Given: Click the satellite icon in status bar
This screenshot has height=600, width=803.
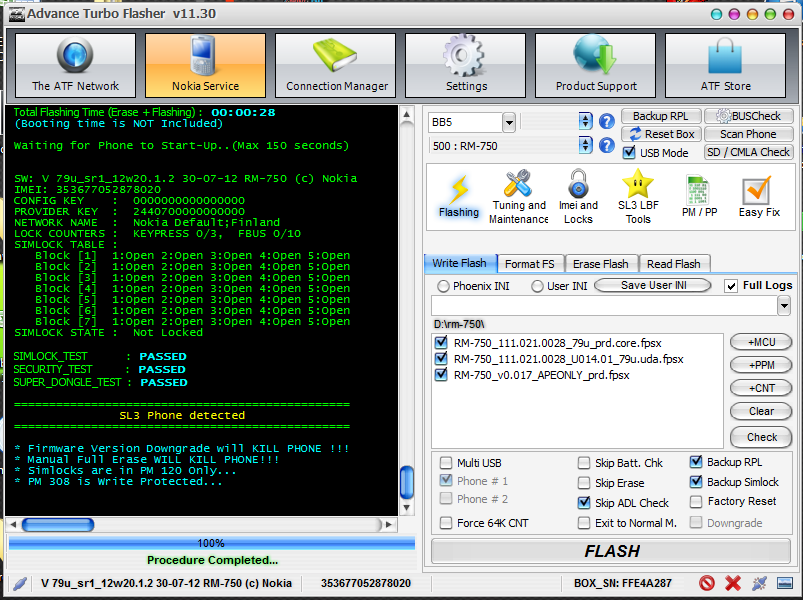Looking at the screenshot, I should (759, 583).
